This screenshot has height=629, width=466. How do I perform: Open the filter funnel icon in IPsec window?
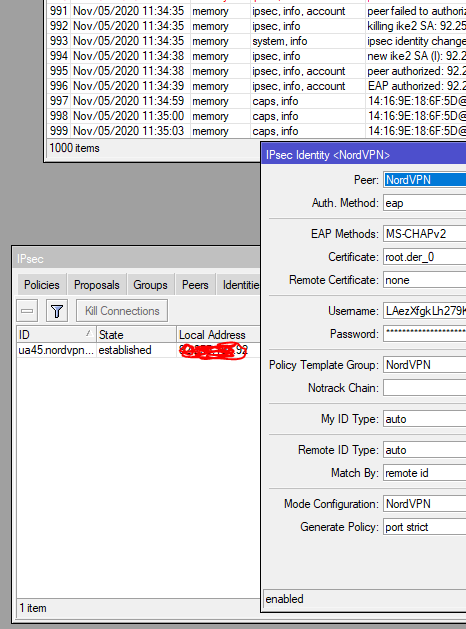(x=57, y=311)
